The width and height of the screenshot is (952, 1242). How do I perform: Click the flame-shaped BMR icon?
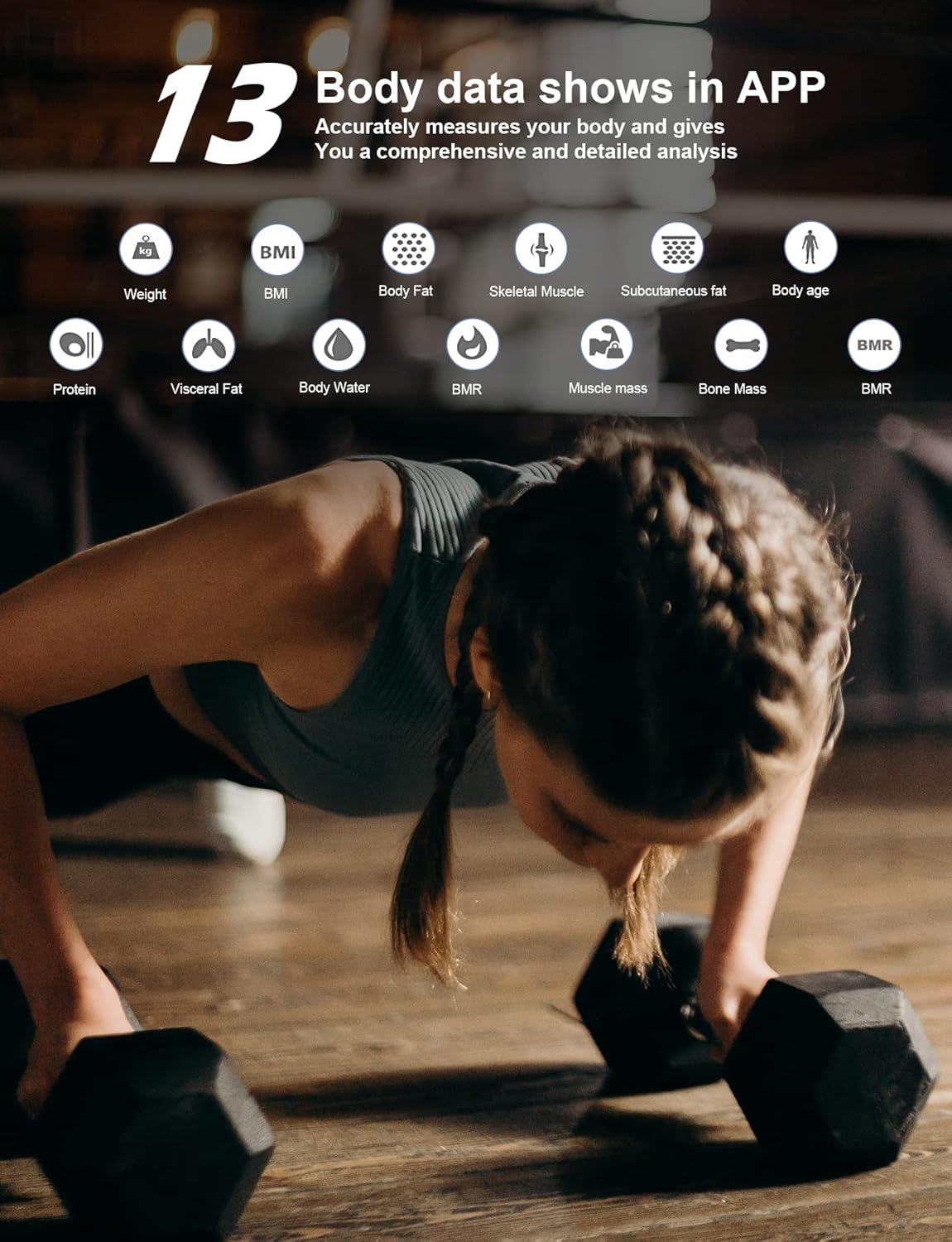(473, 344)
